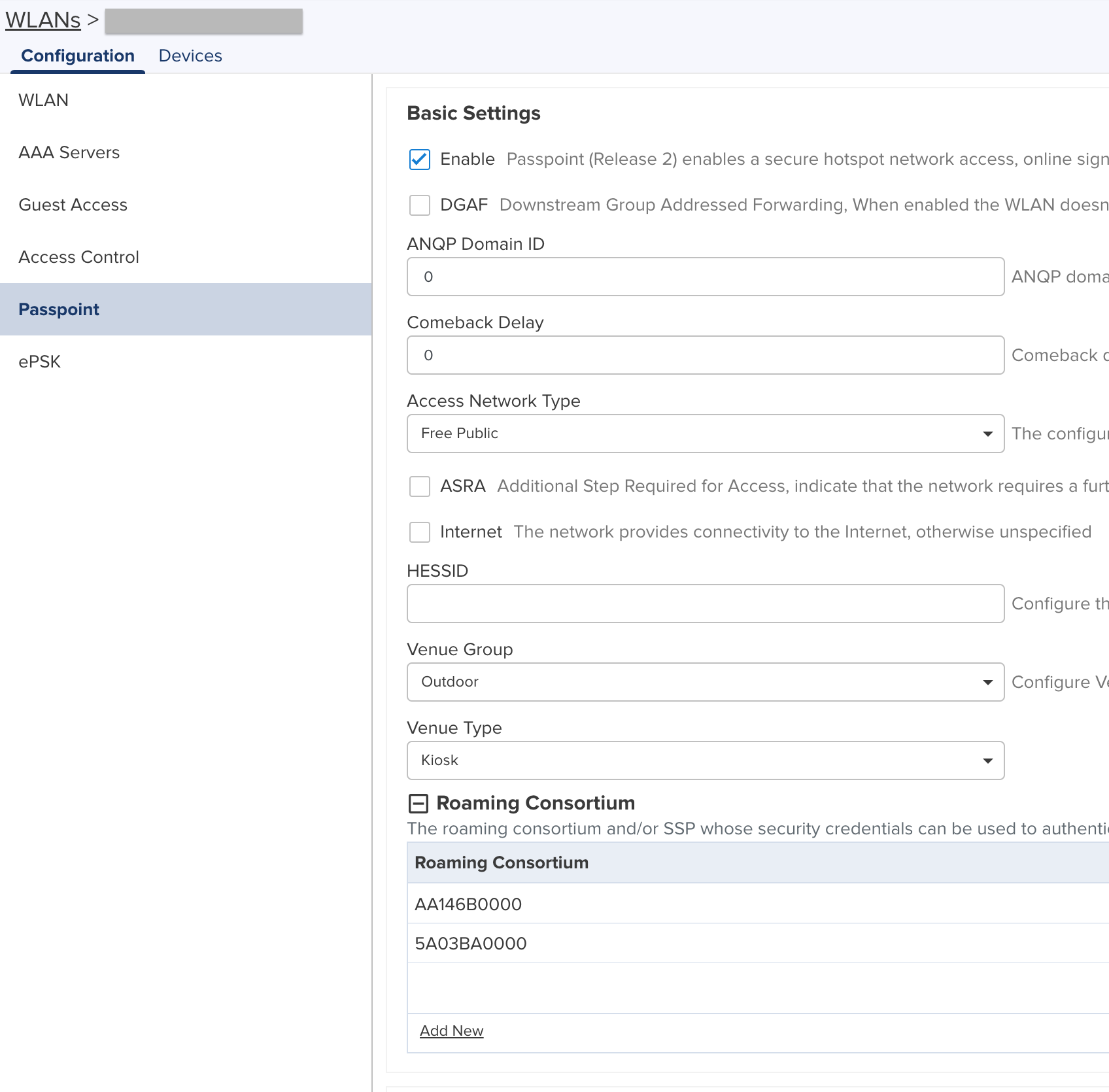Screen dimensions: 1109x1092
Task: Switch to the Devices tab
Action: (x=190, y=56)
